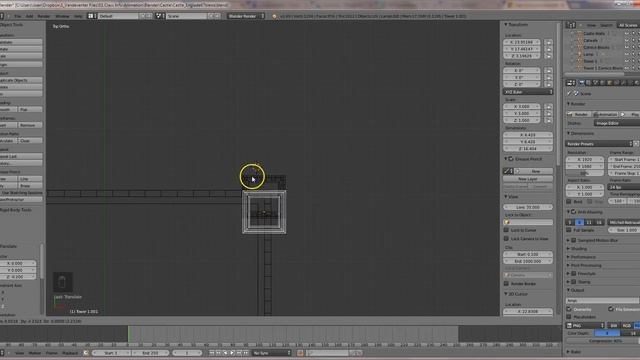Lock the Location X value

548,42
